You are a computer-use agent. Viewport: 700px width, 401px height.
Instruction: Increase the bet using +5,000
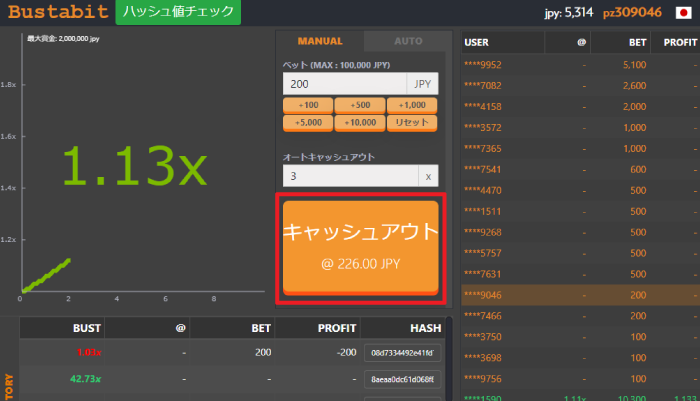point(307,123)
